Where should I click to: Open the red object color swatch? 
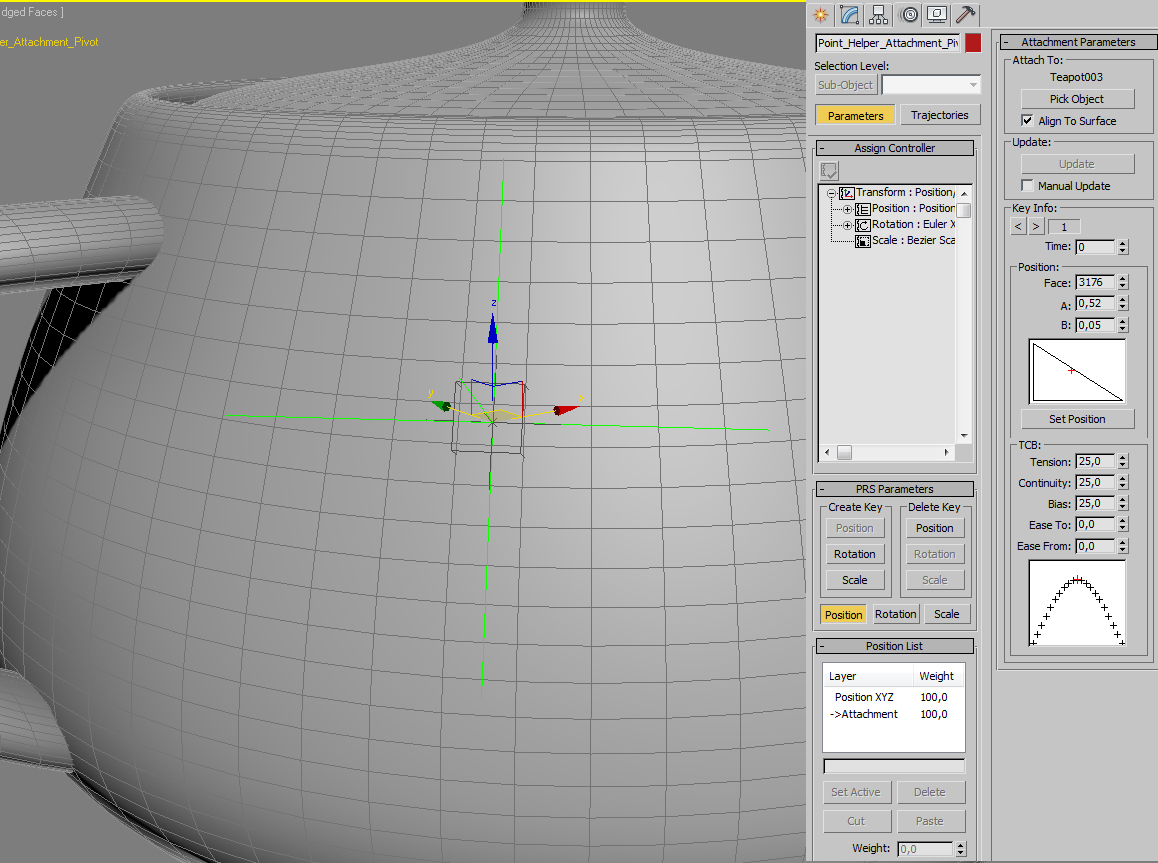[972, 43]
